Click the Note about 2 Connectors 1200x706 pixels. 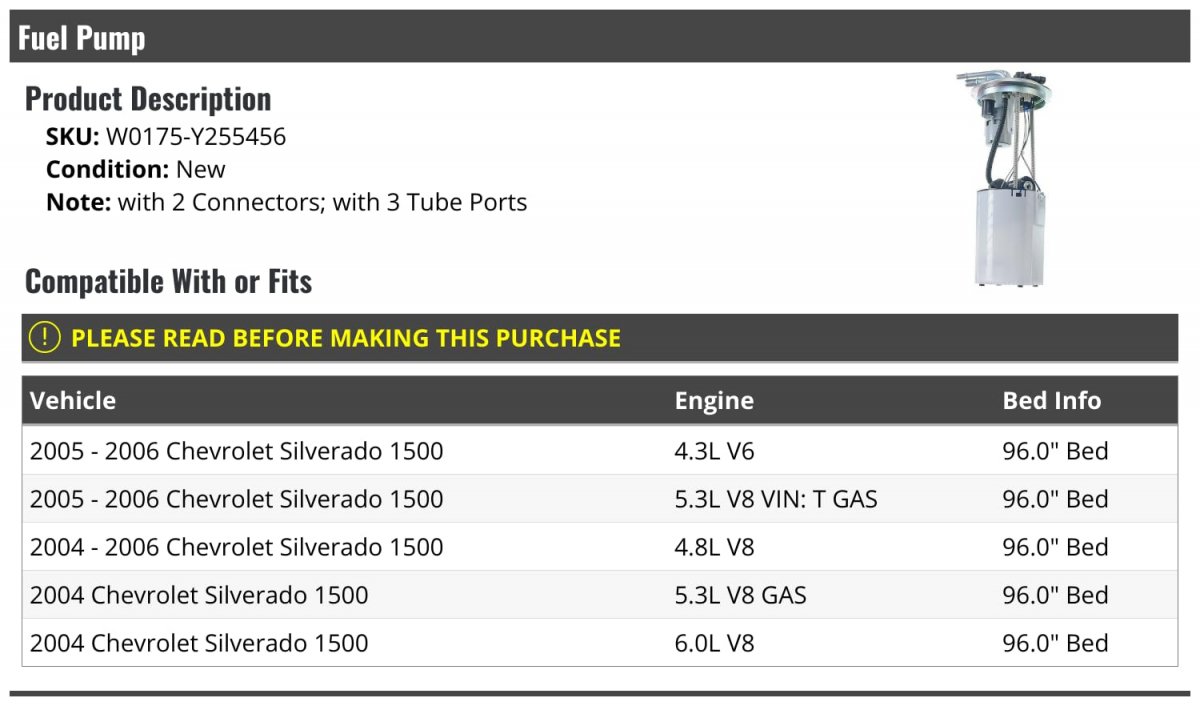(x=286, y=202)
